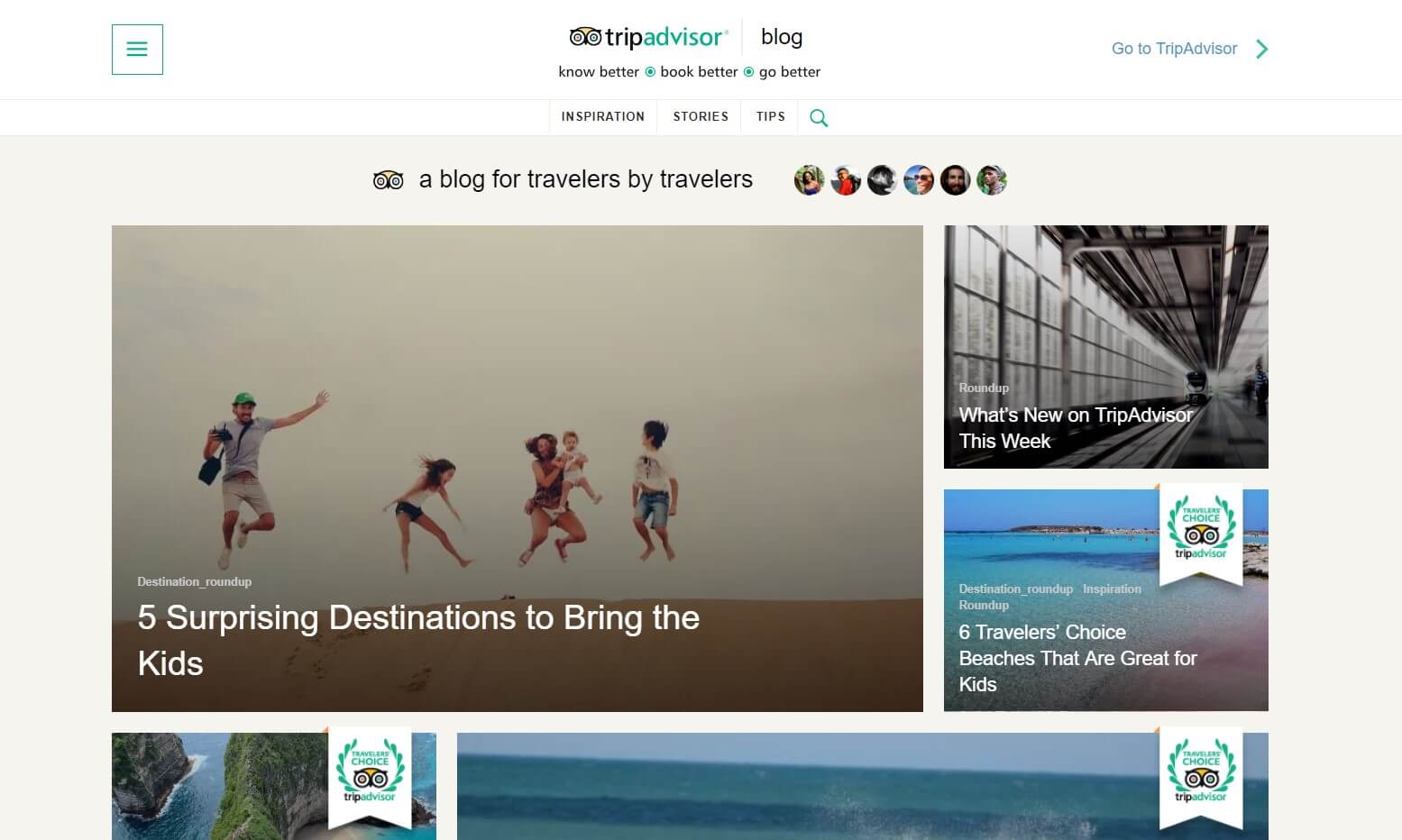1402x840 pixels.
Task: Click the owl icon beside the blog tagline
Action: (388, 180)
